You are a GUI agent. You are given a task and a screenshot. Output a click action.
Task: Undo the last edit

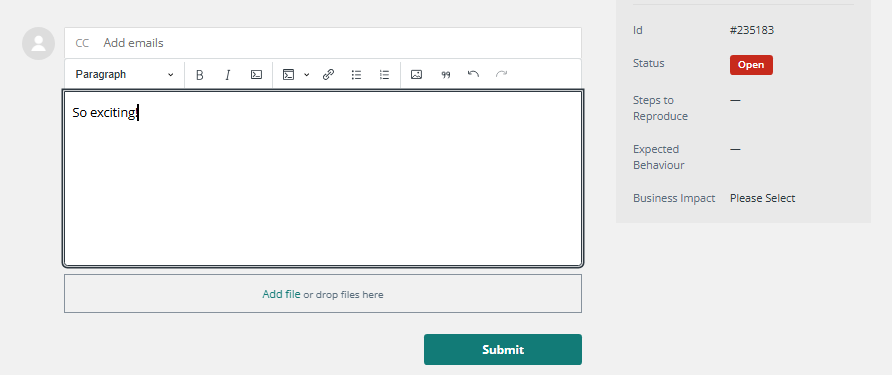(x=473, y=75)
